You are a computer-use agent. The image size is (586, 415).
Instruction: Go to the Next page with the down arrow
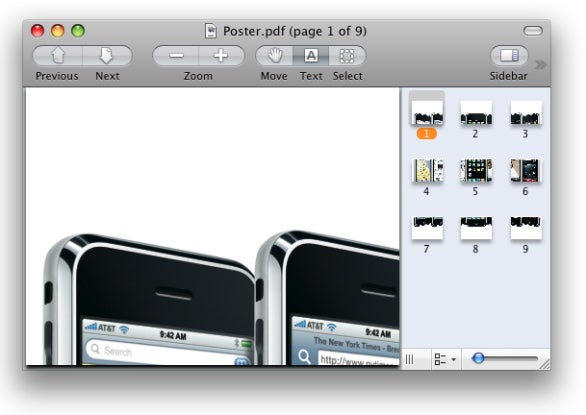coord(107,56)
